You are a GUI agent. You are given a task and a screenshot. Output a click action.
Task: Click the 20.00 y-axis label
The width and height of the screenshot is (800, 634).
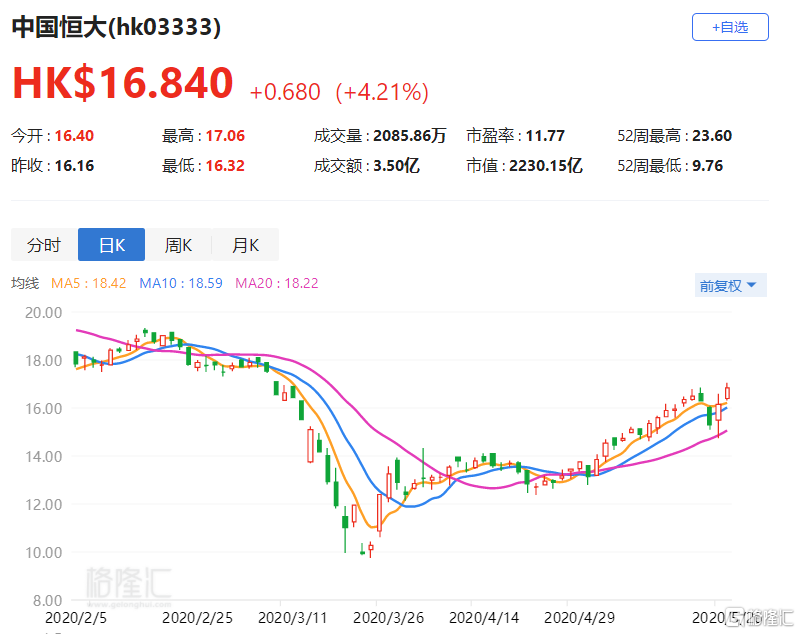43,313
